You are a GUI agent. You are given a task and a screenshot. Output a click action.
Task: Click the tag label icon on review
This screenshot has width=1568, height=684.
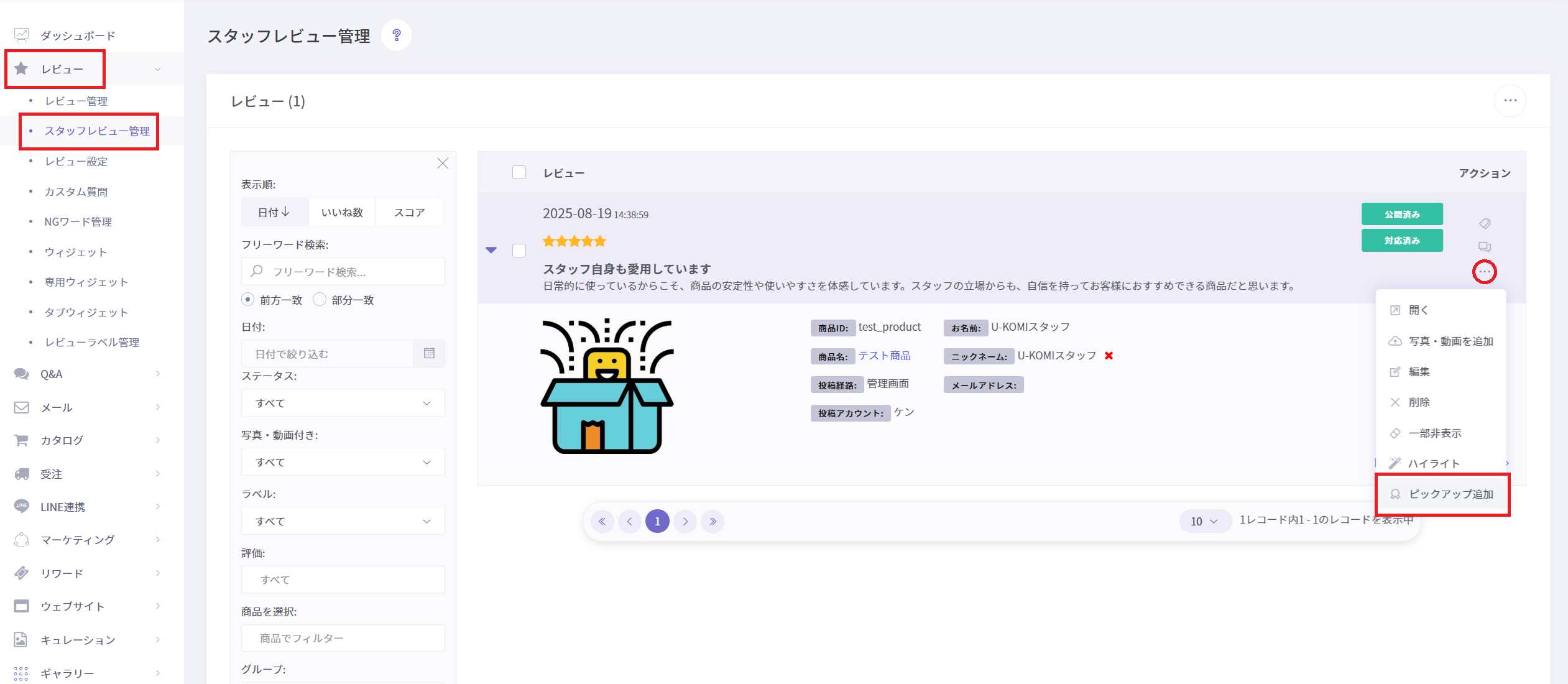(1485, 223)
